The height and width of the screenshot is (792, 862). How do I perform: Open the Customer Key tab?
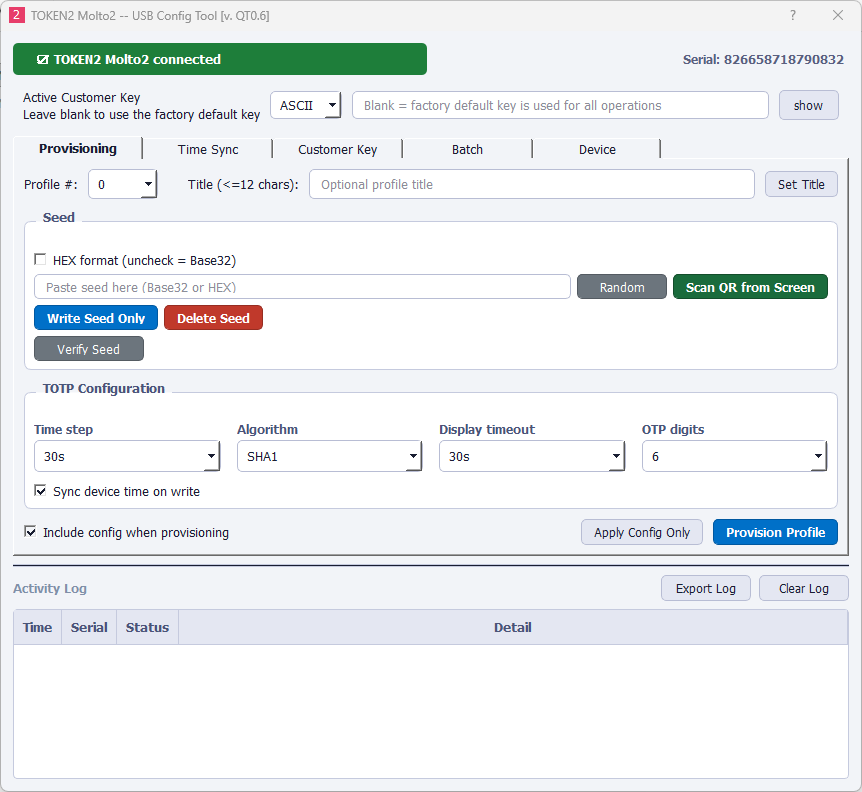coord(338,149)
